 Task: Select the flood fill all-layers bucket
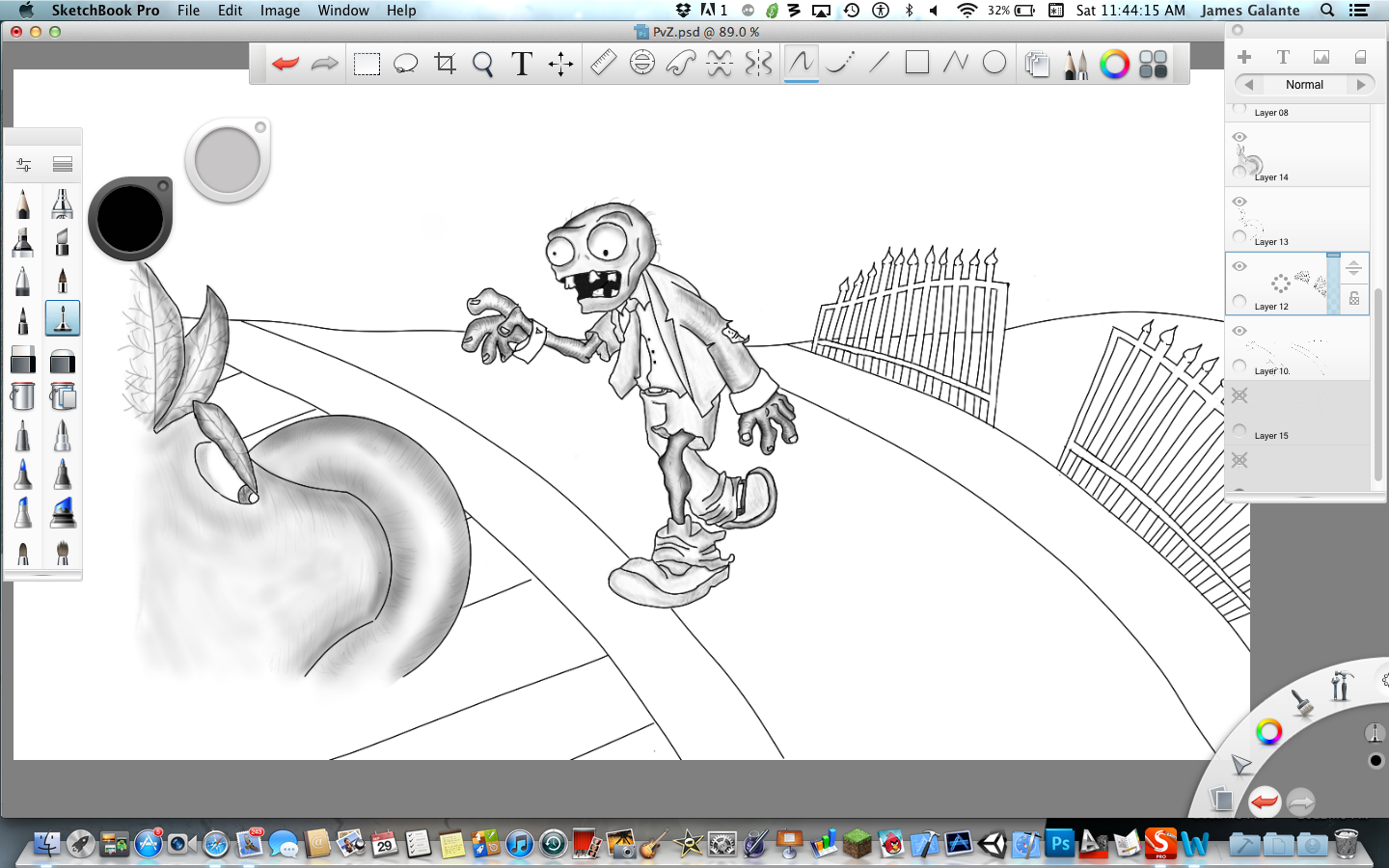tap(63, 396)
